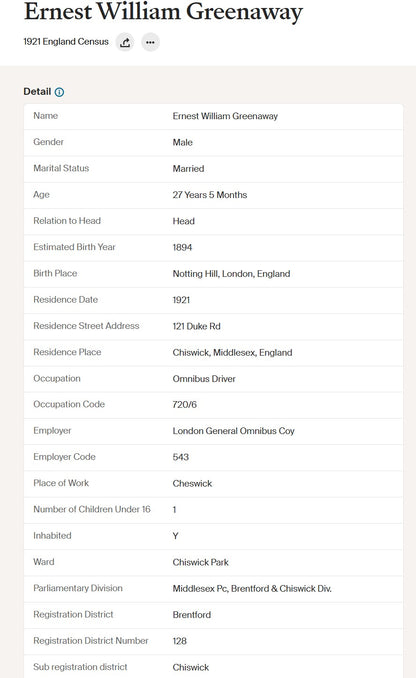Click the Omnibus Driver occupation value

pos(204,379)
